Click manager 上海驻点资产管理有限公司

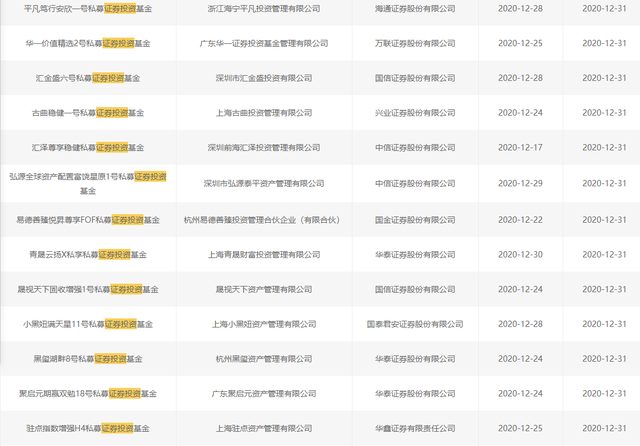pos(264,428)
